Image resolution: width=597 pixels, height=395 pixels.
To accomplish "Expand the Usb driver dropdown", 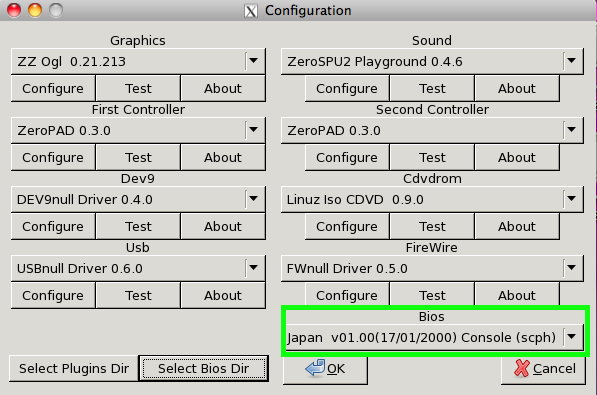I will click(138, 268).
